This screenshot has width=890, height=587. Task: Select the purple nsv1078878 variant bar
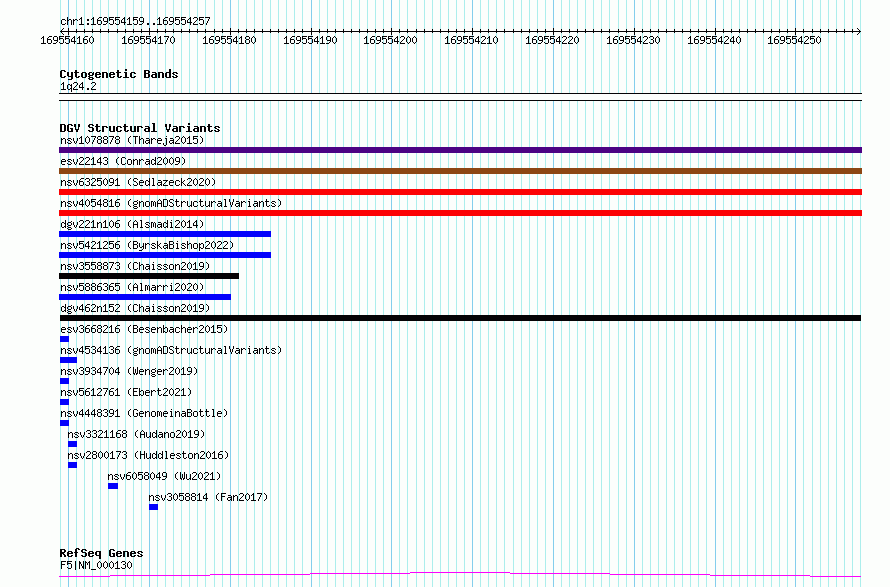(460, 150)
